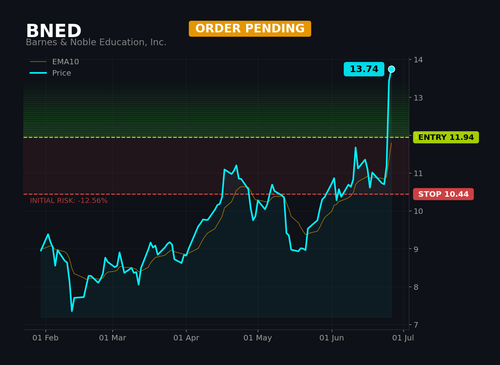Click the BNED ticker title
The width and height of the screenshot is (500, 365).
54,31
